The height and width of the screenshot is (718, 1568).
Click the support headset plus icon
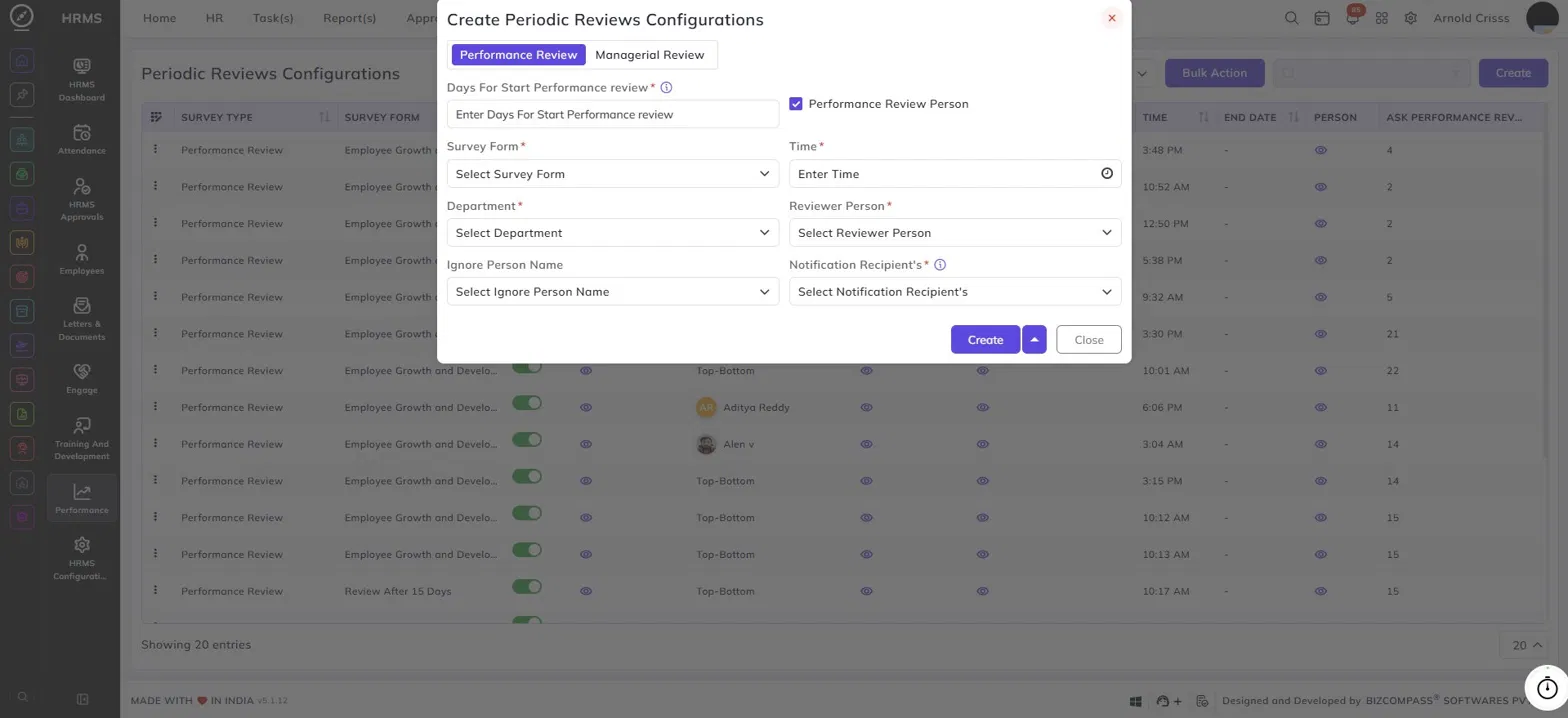(x=1169, y=701)
